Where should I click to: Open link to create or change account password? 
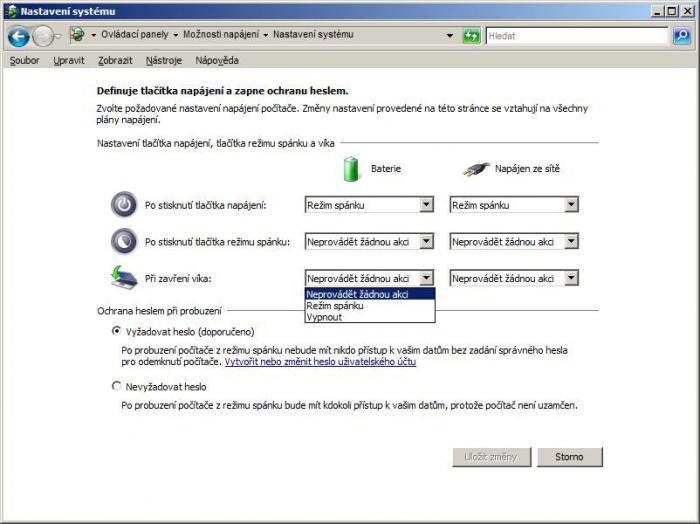click(320, 361)
